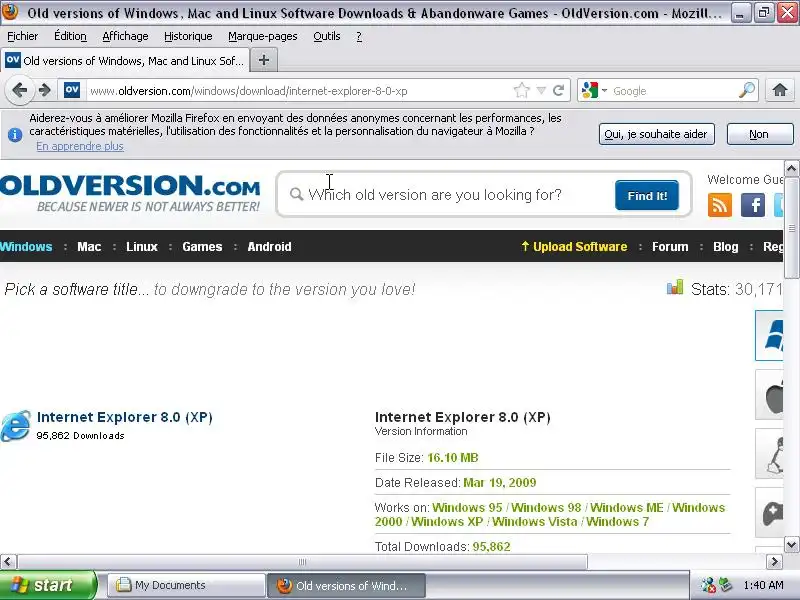This screenshot has height=600, width=800.
Task: Open the Affichage menu
Action: (126, 36)
